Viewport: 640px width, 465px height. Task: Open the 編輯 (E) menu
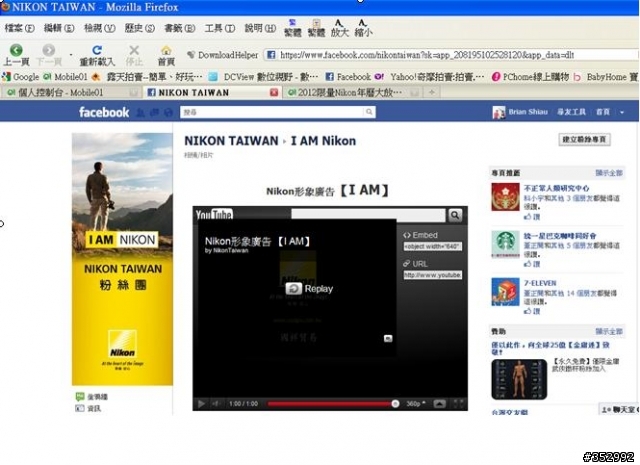click(x=59, y=28)
